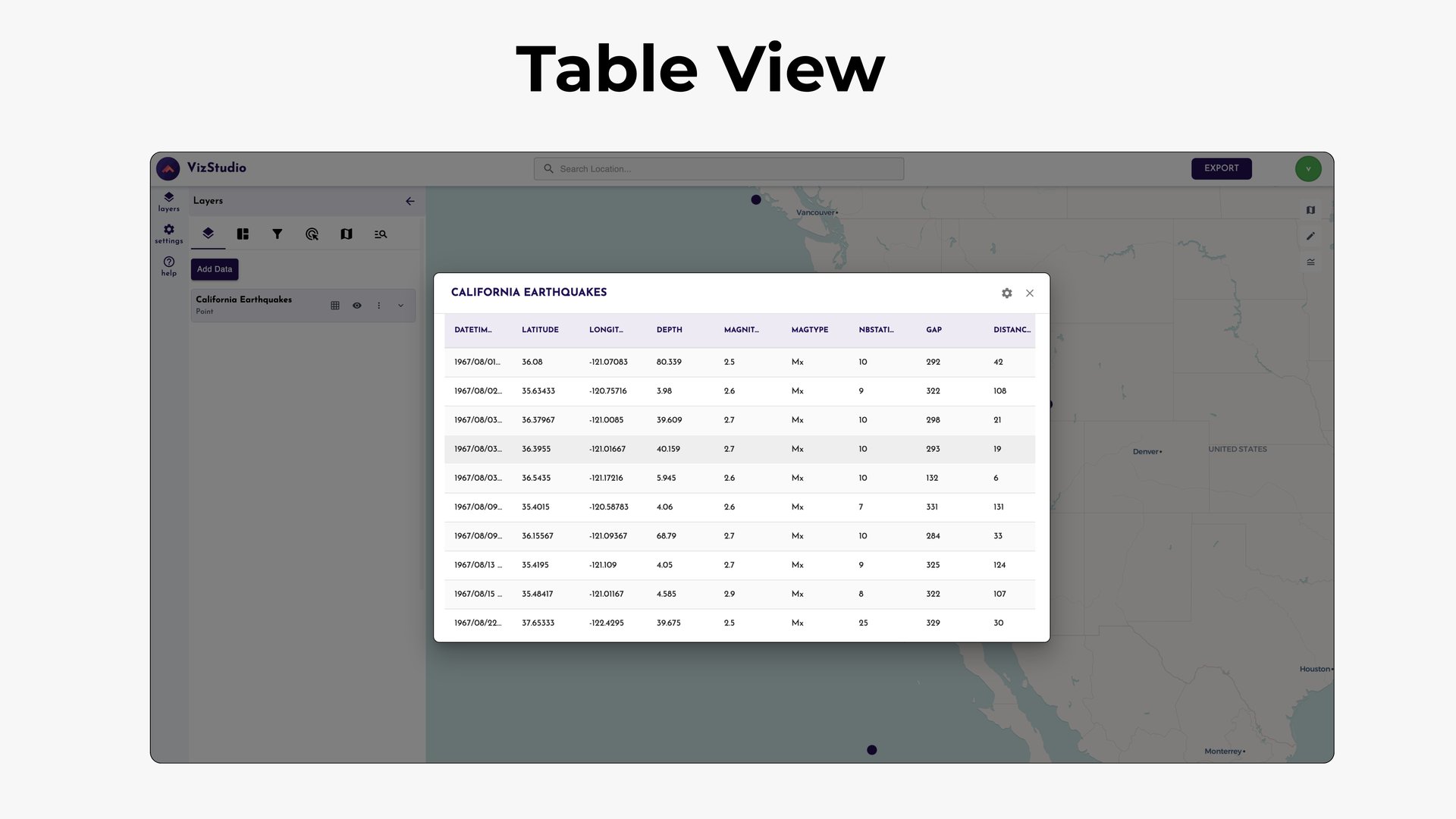Open the Basemap icon in the panel toolbar
This screenshot has height=819, width=1456.
click(347, 234)
